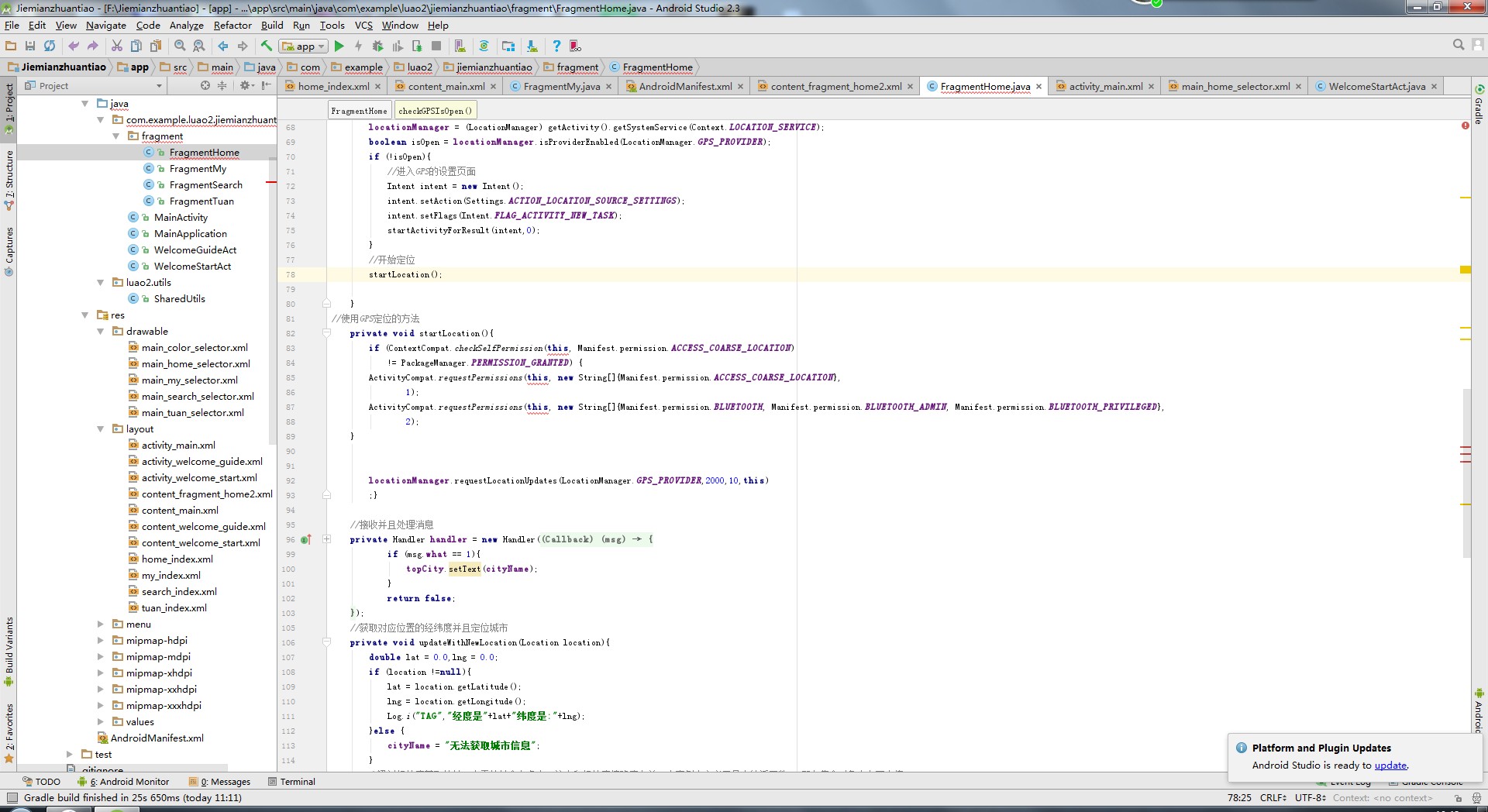The image size is (1488, 812).
Task: Make project with the hammer icon
Action: coord(267,46)
